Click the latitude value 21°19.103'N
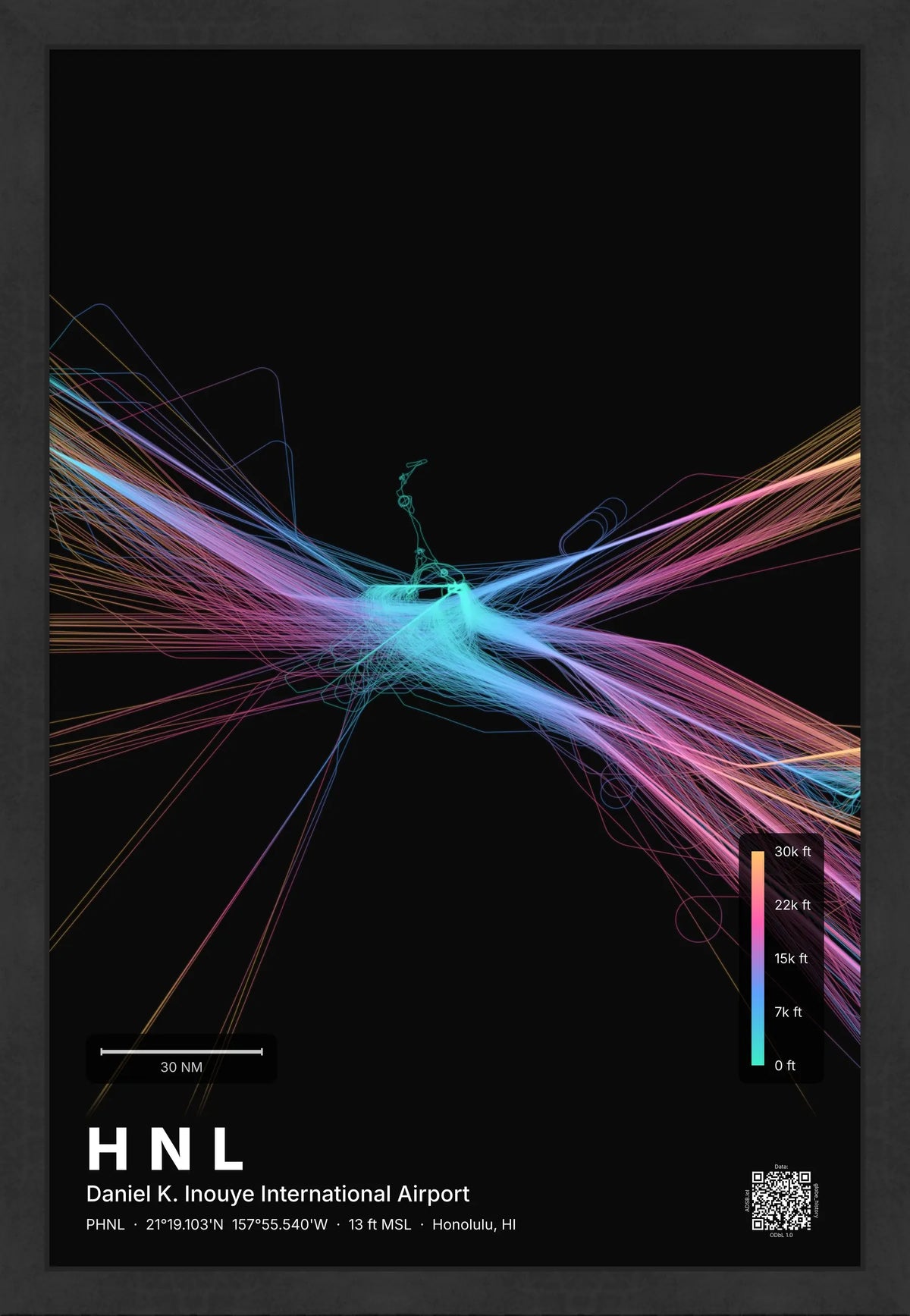 click(x=185, y=1224)
